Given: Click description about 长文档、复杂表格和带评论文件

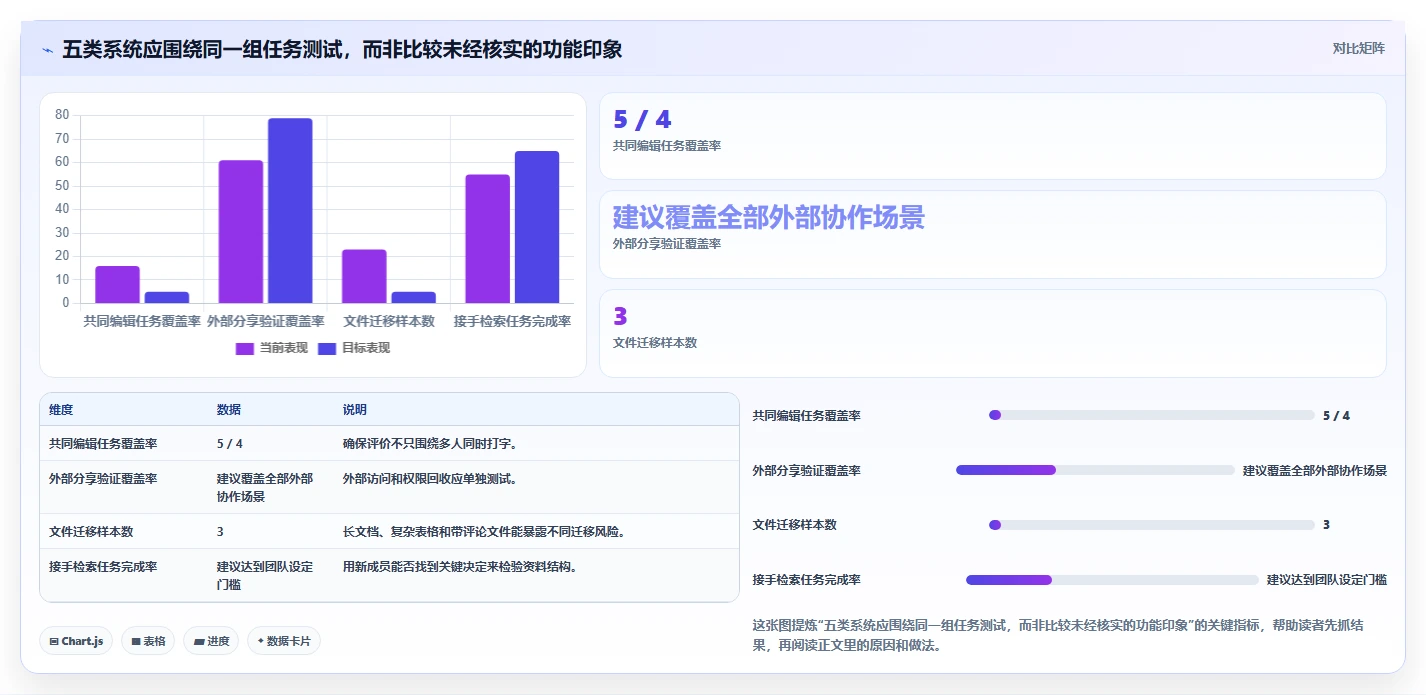Looking at the screenshot, I should click(484, 532).
